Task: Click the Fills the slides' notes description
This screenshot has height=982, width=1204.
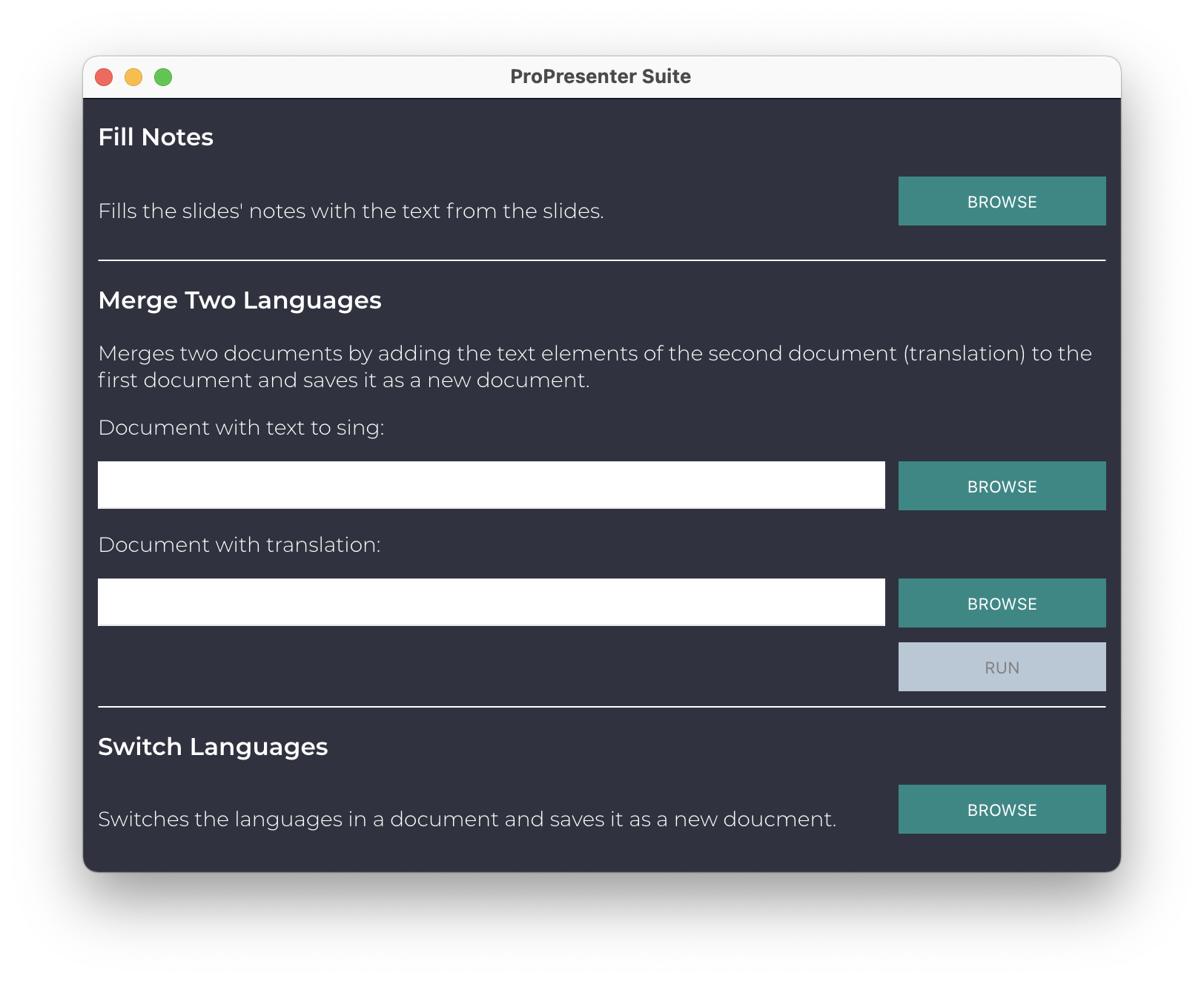Action: (351, 211)
